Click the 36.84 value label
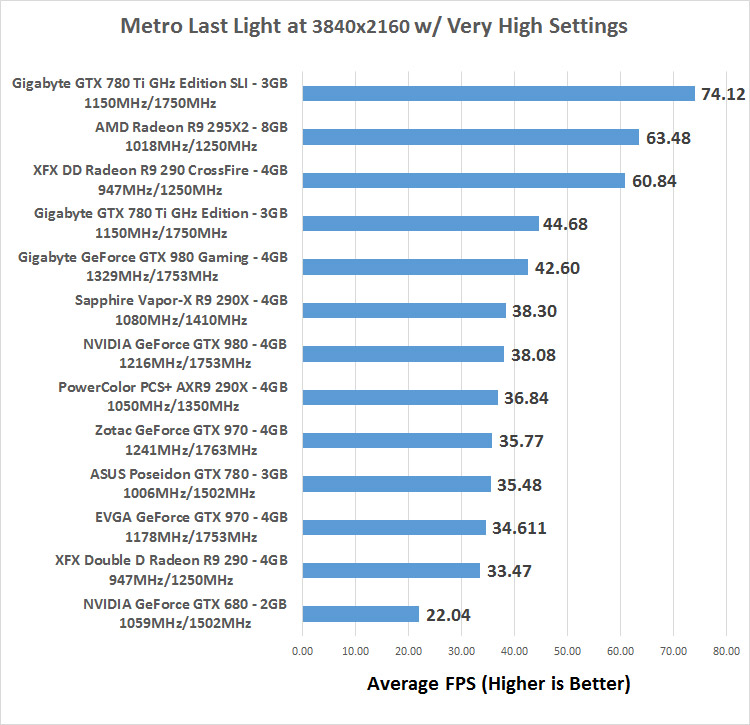 point(526,398)
